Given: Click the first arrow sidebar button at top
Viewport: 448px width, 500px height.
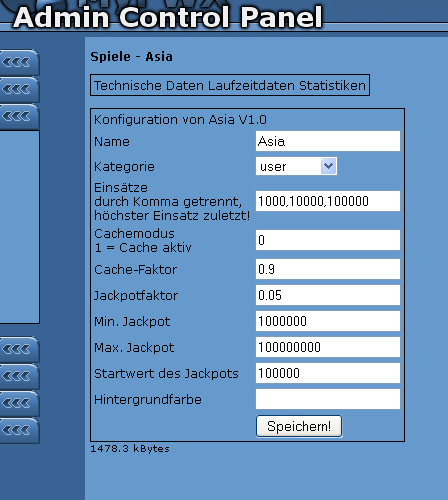Looking at the screenshot, I should click(x=19, y=62).
